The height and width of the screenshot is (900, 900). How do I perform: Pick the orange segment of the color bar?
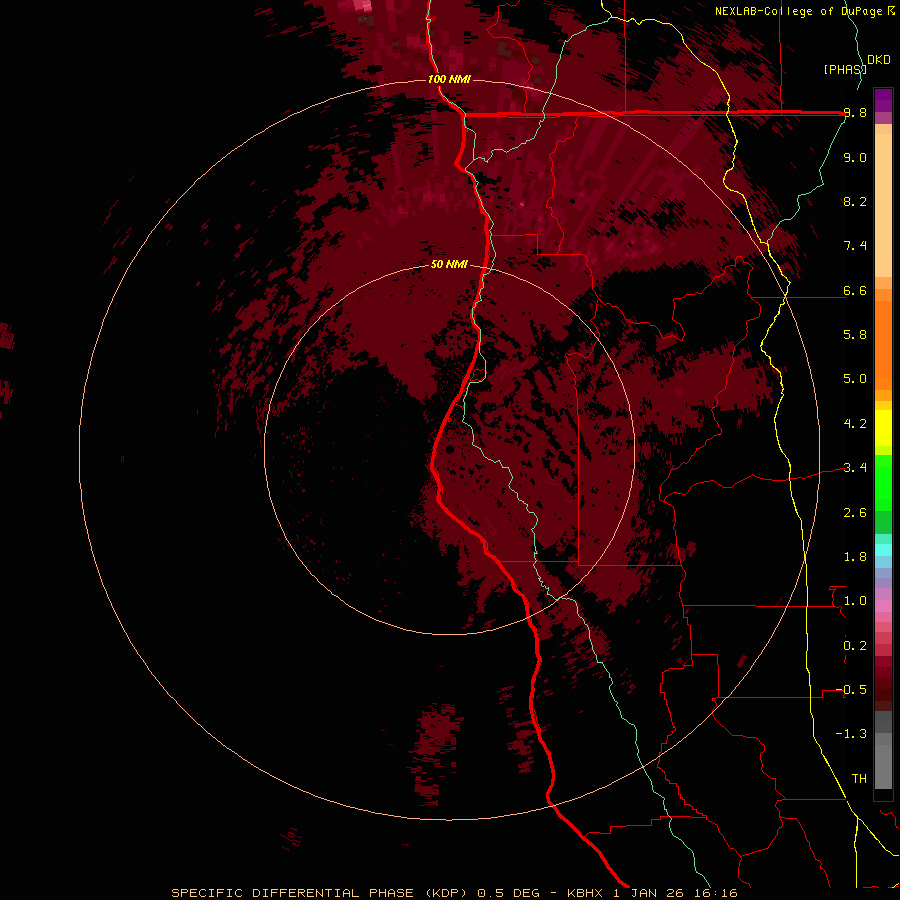(883, 345)
